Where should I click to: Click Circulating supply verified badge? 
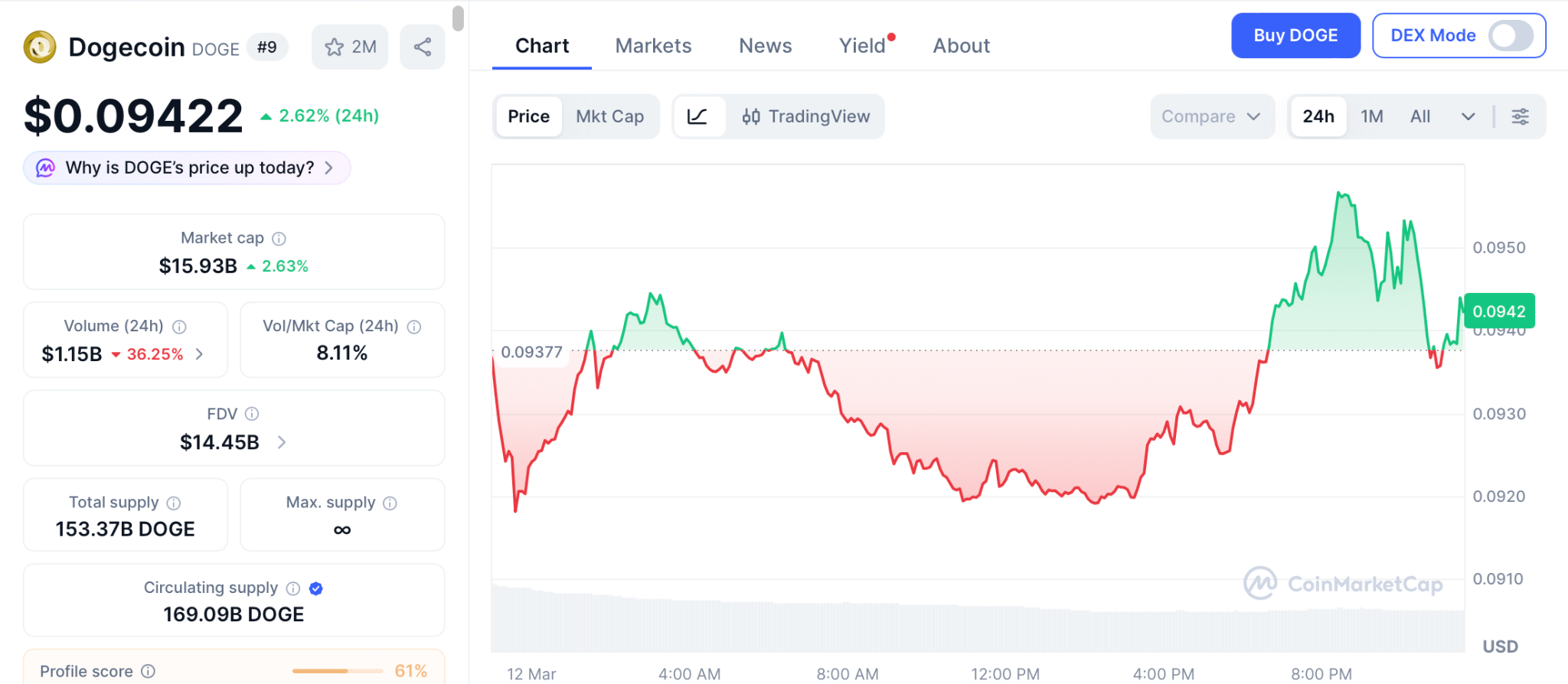point(316,588)
